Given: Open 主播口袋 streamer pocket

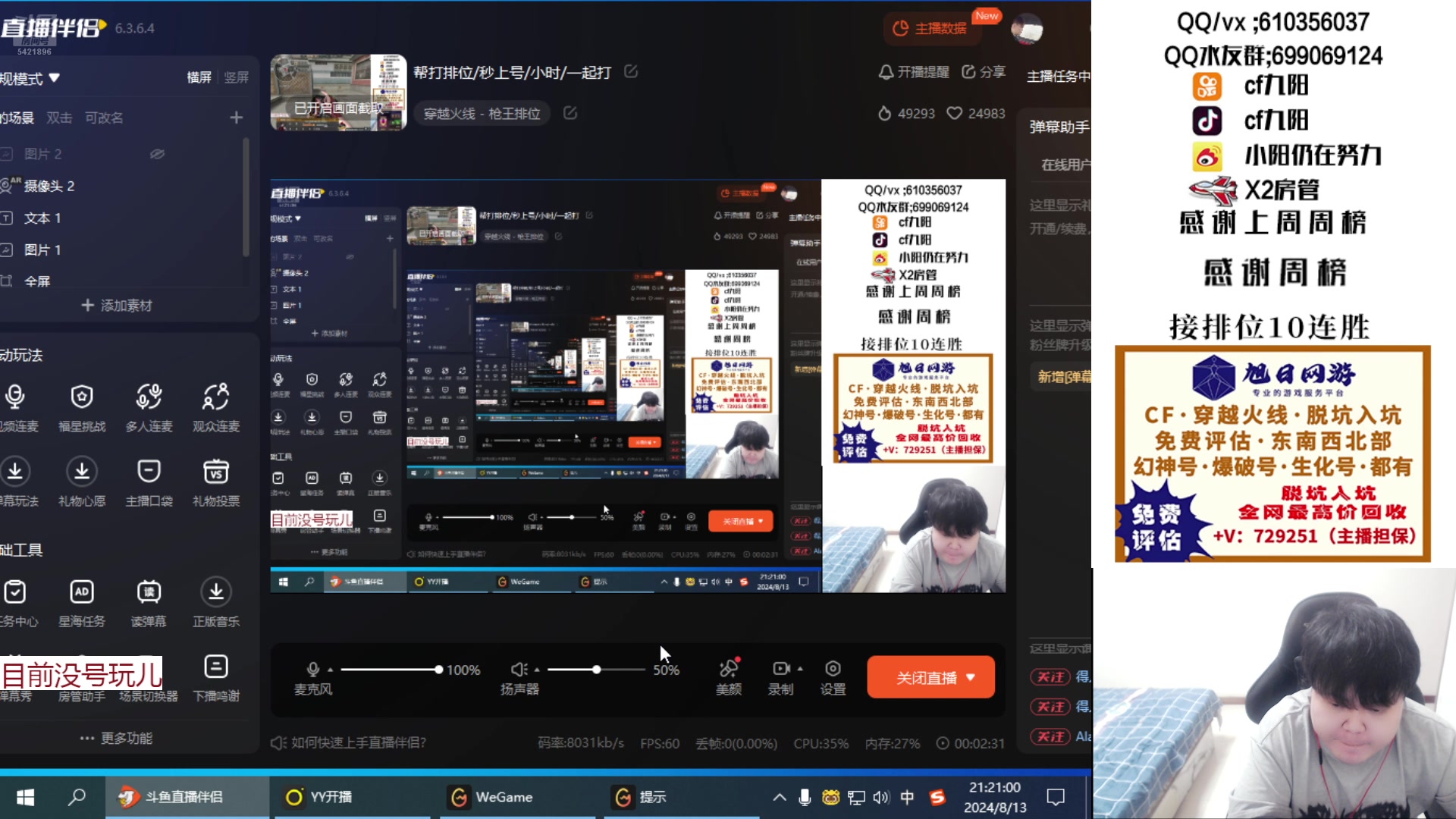Looking at the screenshot, I should (x=149, y=482).
